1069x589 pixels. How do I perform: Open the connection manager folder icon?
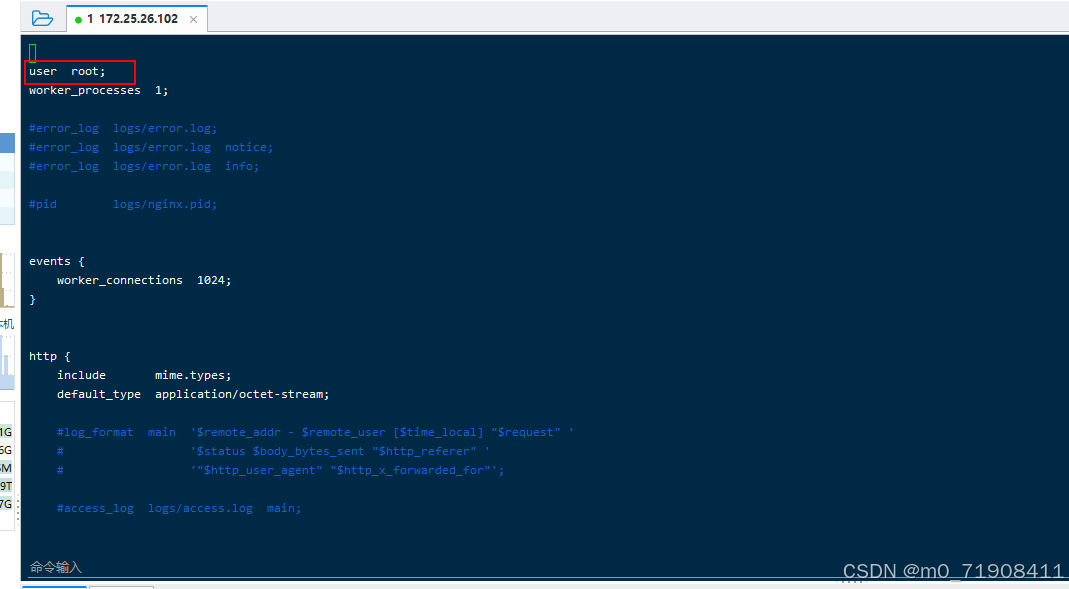pyautogui.click(x=41, y=17)
